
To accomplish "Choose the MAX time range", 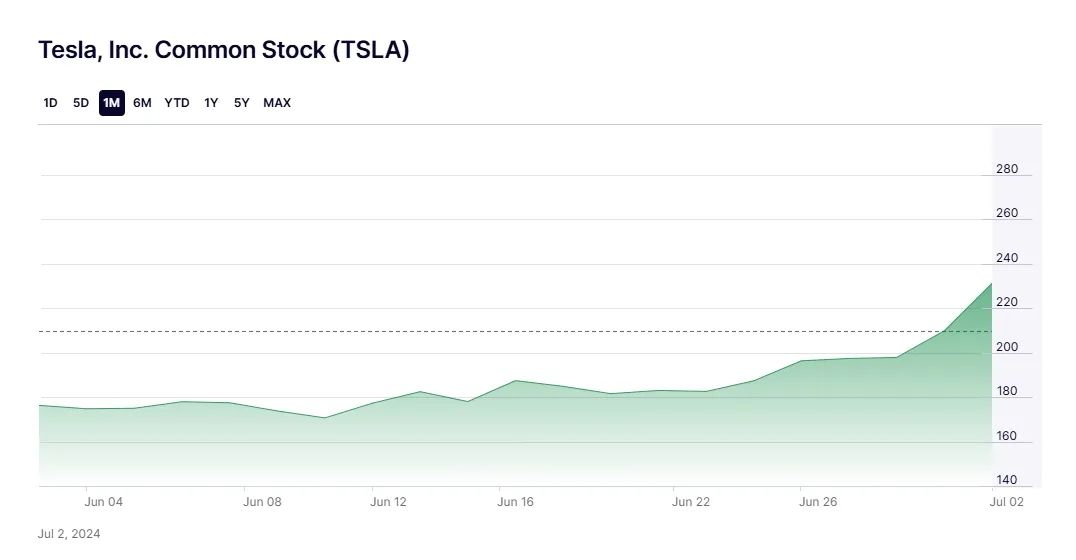I will click(x=277, y=103).
